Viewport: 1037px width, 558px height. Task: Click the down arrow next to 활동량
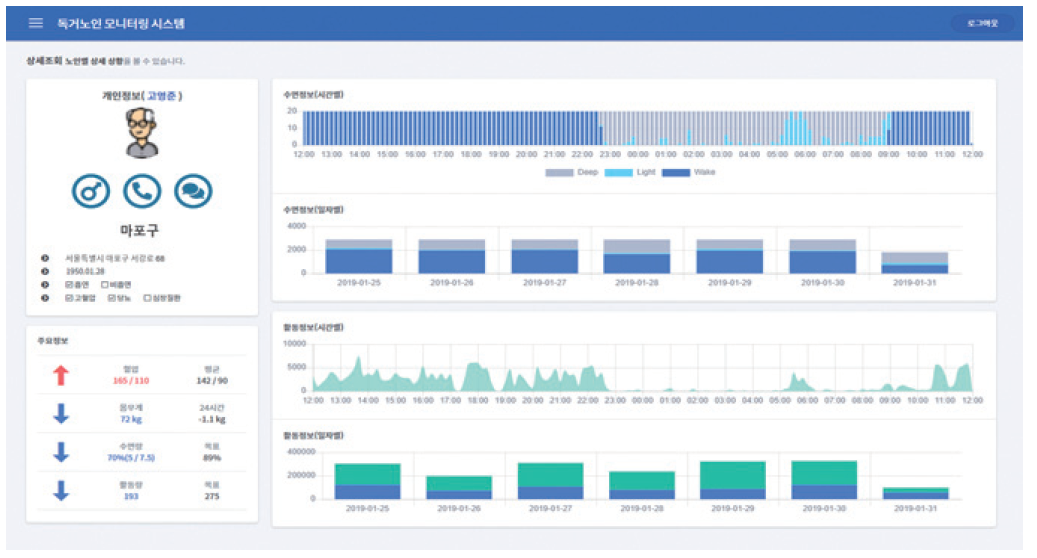tap(61, 490)
